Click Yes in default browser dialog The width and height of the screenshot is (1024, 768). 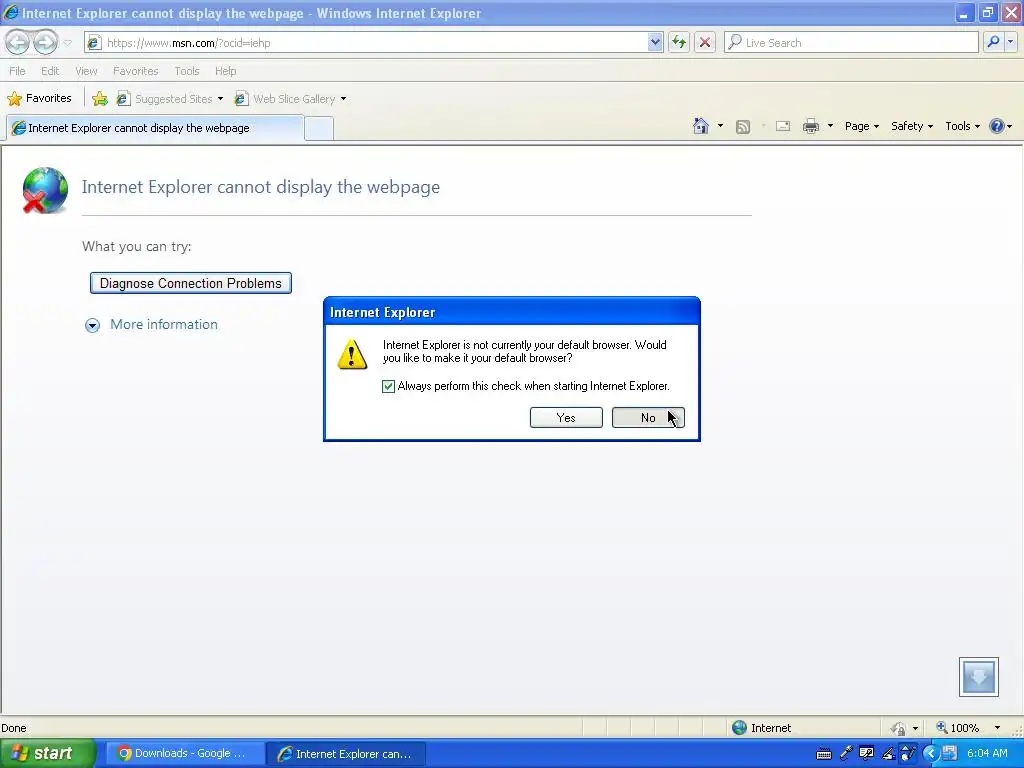click(566, 418)
